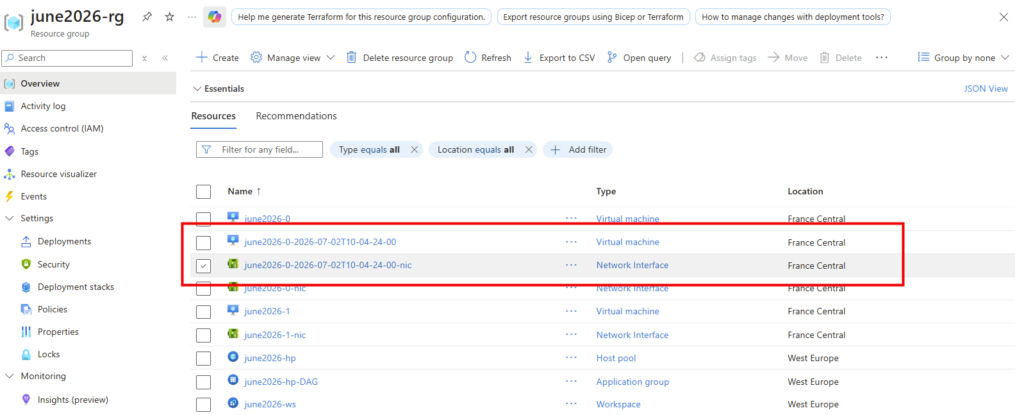The height and width of the screenshot is (415, 1024).
Task: Check the june2026-hp-DAG row checkbox
Action: [x=204, y=382]
